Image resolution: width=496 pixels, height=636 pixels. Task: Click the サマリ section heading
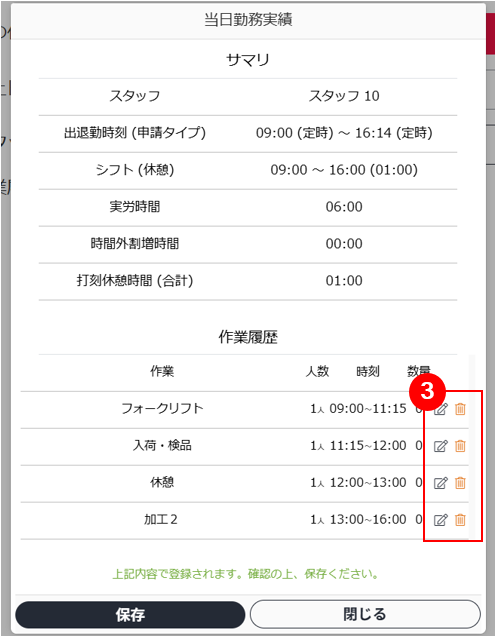[248, 60]
